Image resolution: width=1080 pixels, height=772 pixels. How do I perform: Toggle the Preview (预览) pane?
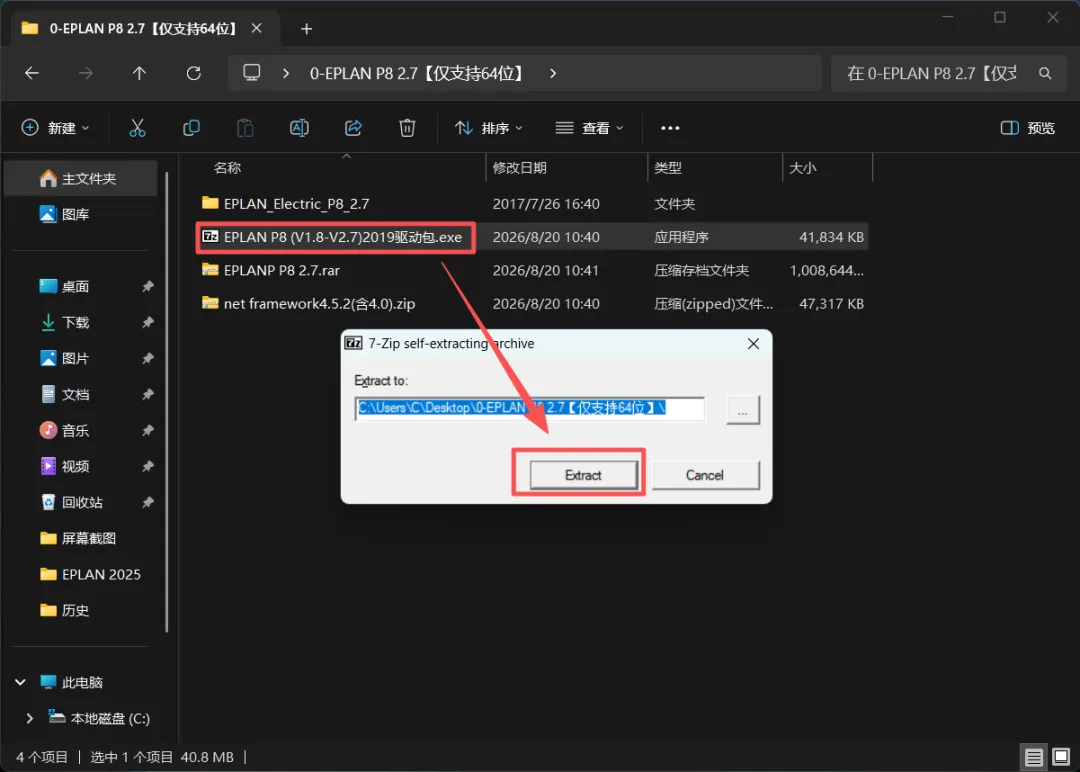click(1028, 128)
